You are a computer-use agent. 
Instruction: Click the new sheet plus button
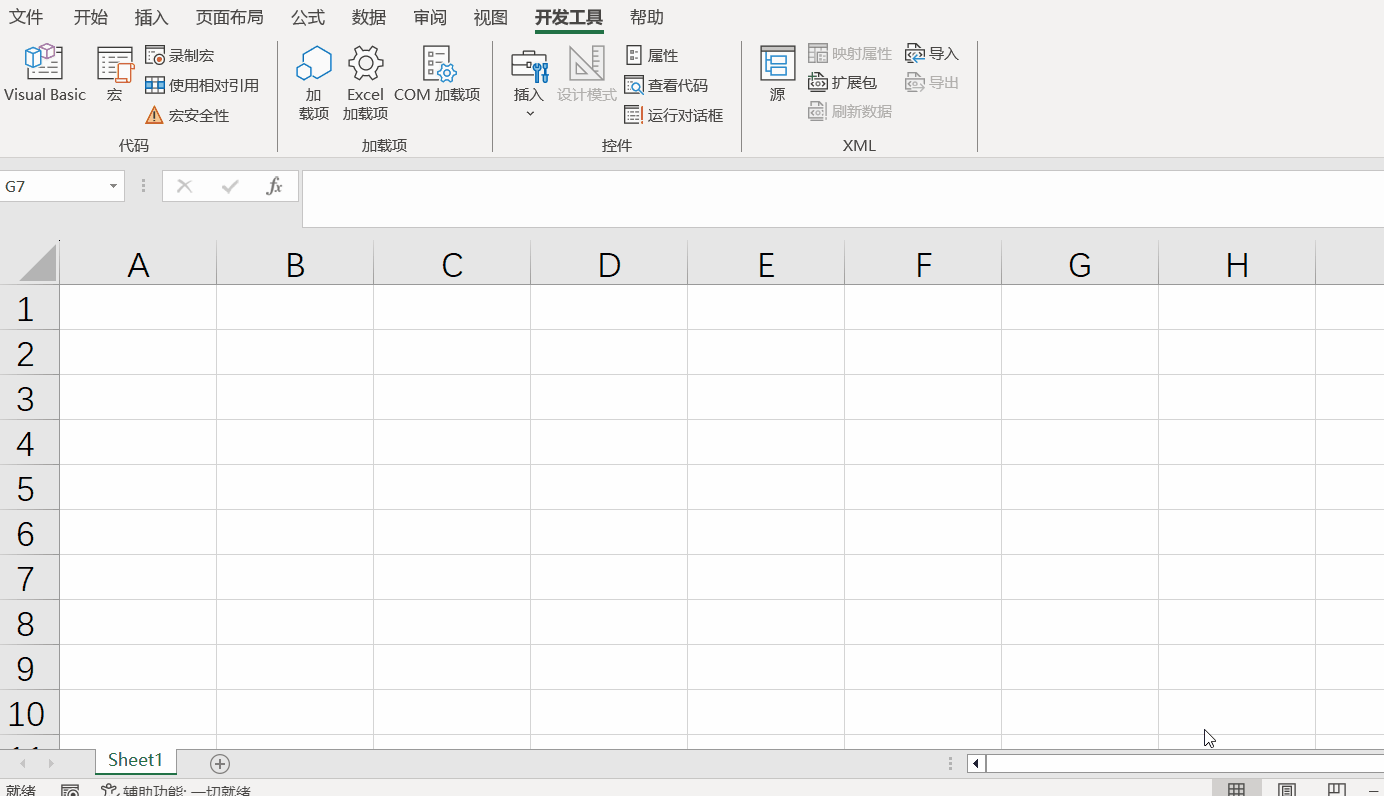pos(219,763)
